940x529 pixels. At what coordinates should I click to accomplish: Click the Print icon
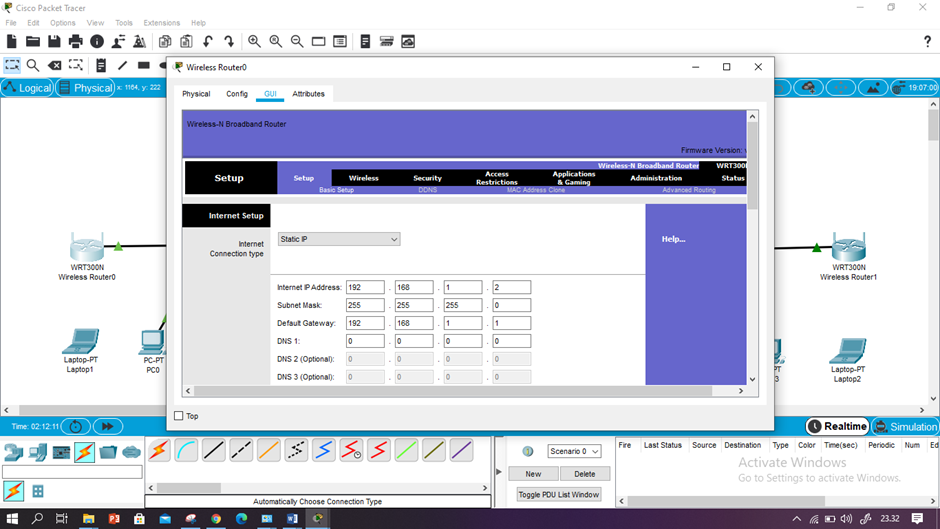(76, 41)
